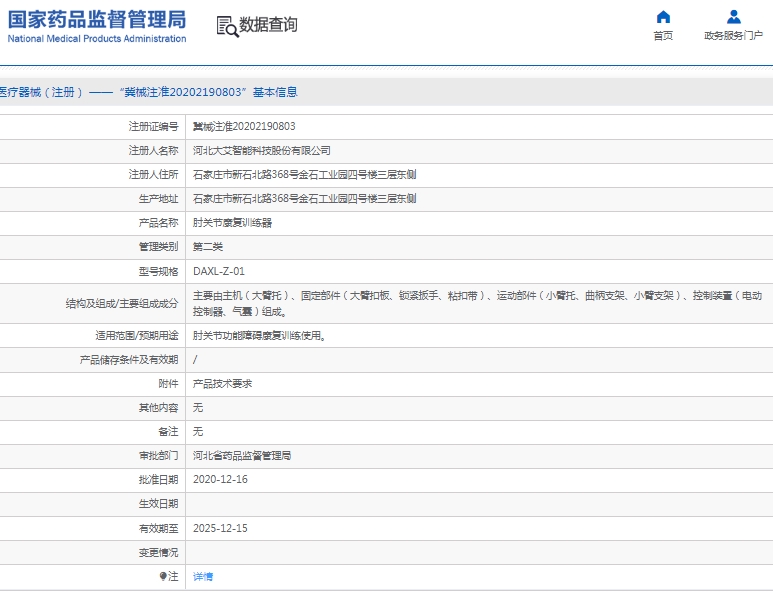Open the 政务服务门户 user icon

point(734,17)
